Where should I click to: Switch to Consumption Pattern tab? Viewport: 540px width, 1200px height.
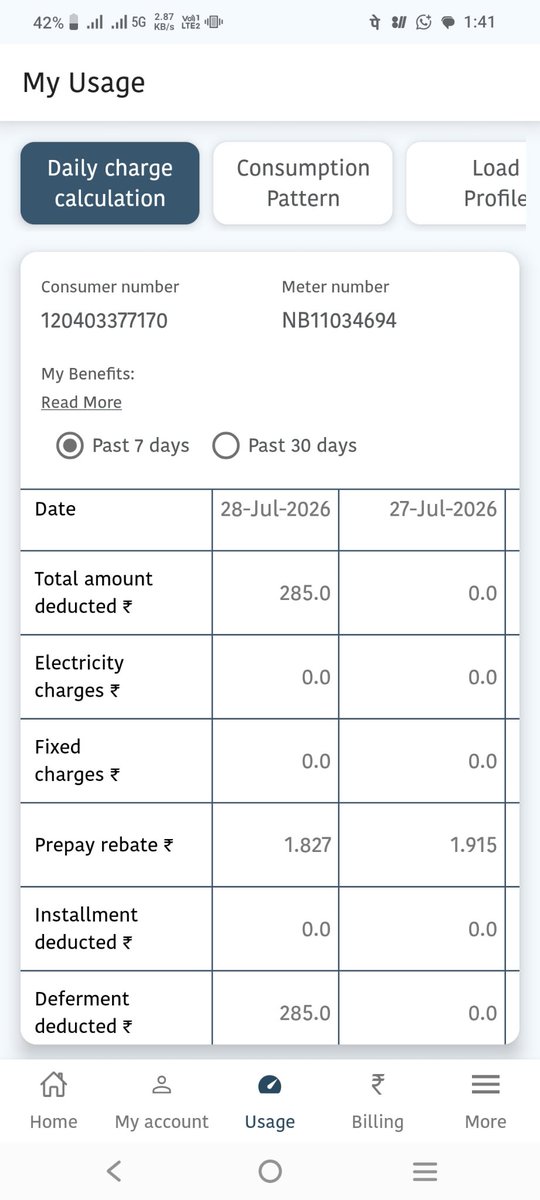point(303,183)
